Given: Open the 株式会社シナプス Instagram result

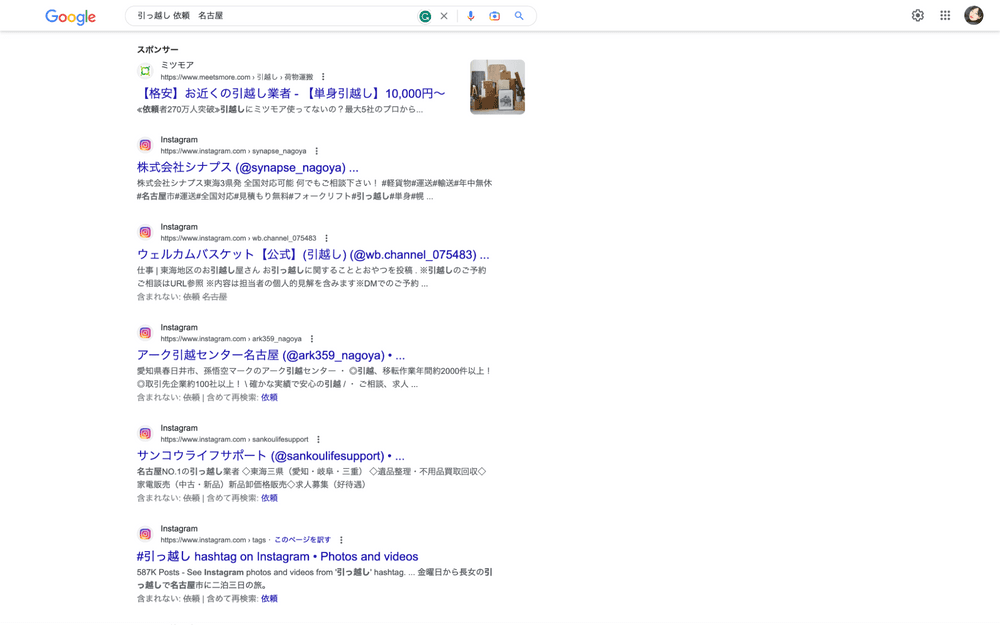Looking at the screenshot, I should point(247,167).
